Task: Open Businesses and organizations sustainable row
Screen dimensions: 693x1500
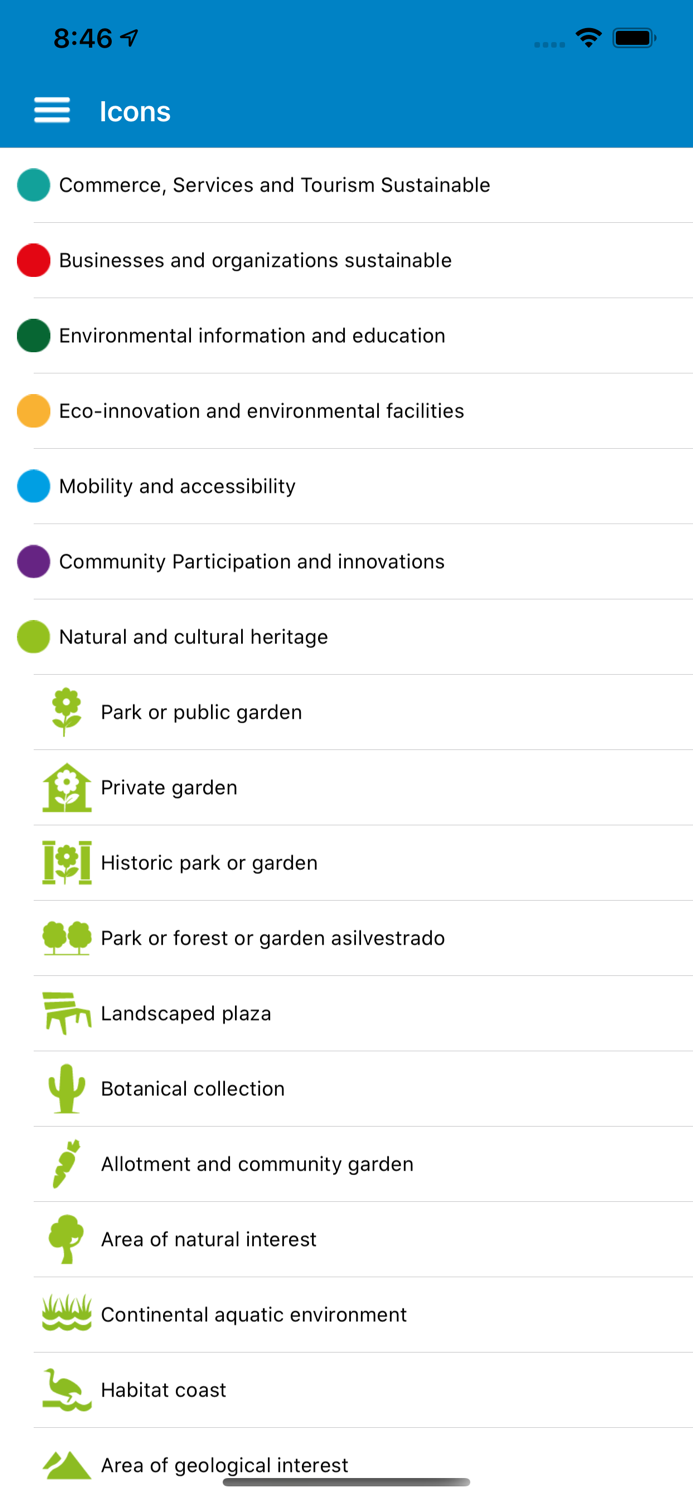Action: pos(255,261)
